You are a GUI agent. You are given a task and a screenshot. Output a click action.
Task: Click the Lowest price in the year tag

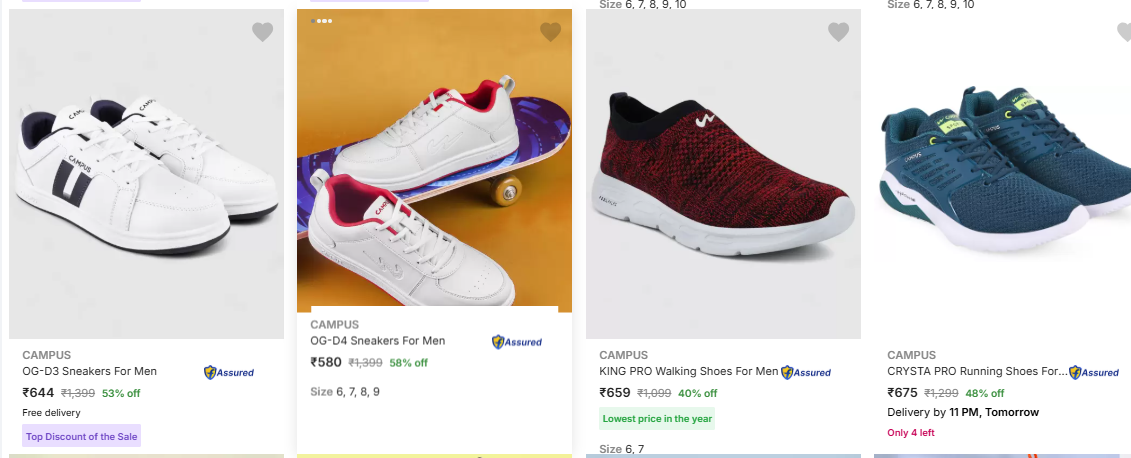click(x=657, y=419)
